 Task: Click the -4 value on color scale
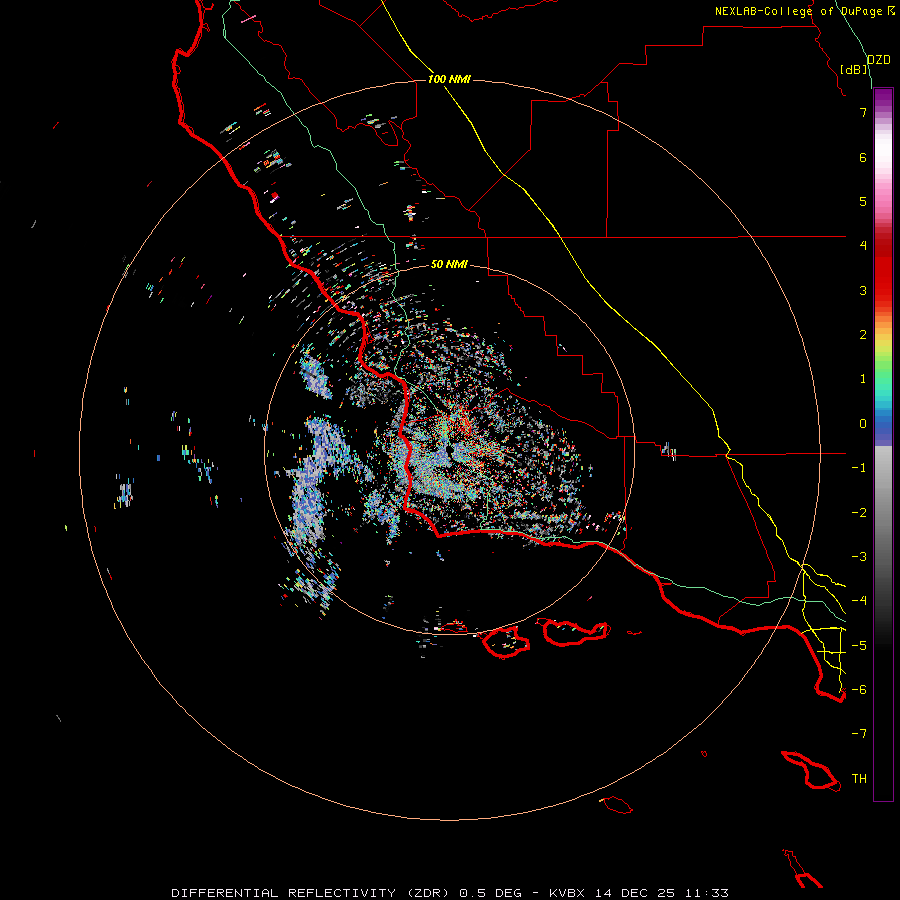(859, 601)
